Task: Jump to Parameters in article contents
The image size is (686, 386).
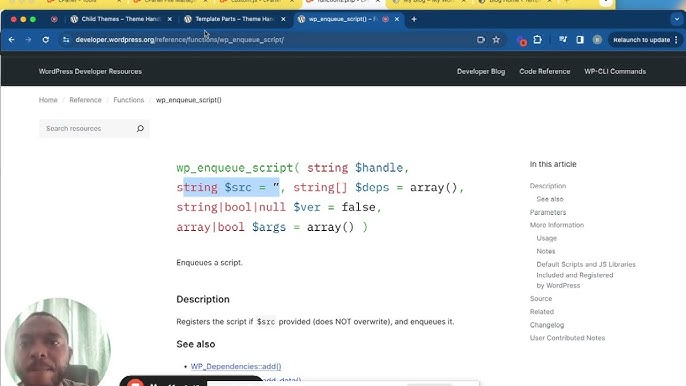Action: pyautogui.click(x=548, y=212)
